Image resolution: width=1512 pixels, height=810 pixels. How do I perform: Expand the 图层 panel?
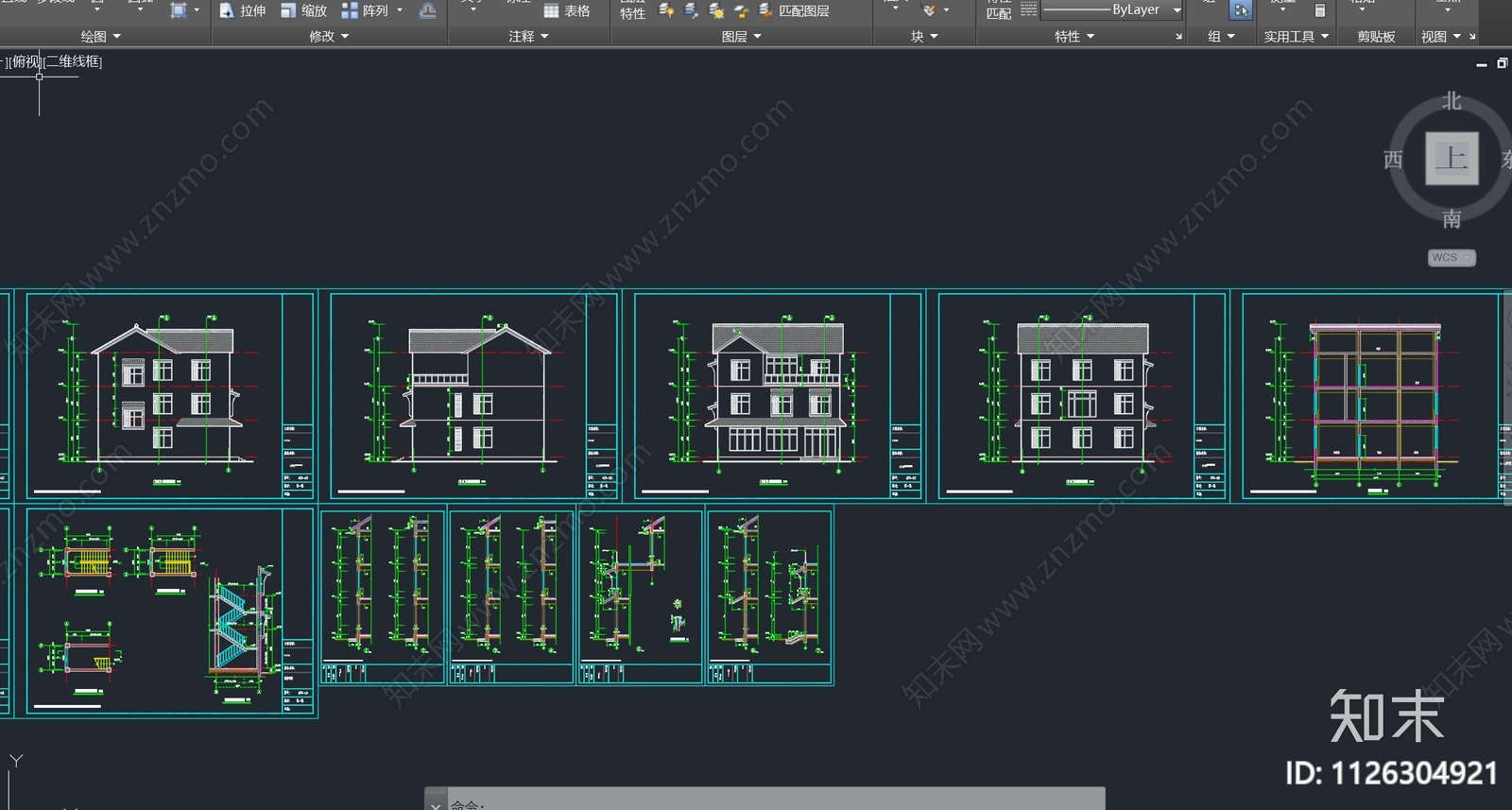tap(741, 36)
